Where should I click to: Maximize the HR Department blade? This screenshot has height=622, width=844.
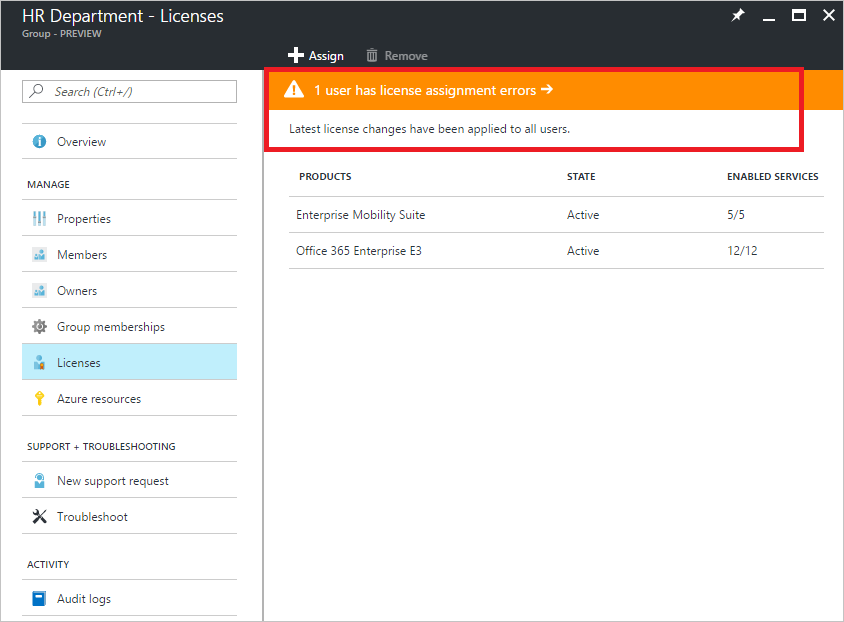tap(798, 16)
